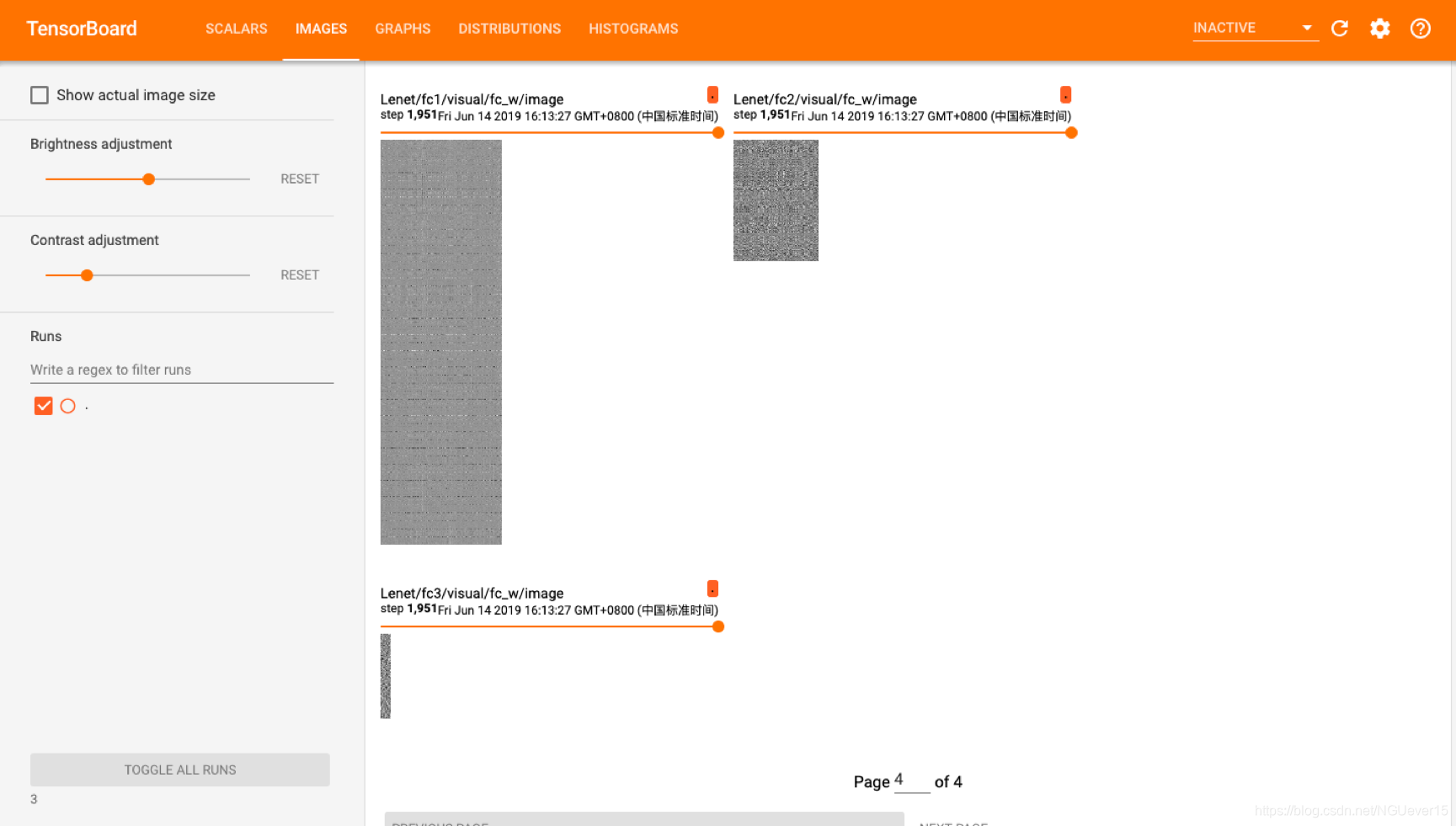Viewport: 1456px width, 826px height.
Task: Open the settings gear icon
Action: click(1379, 29)
